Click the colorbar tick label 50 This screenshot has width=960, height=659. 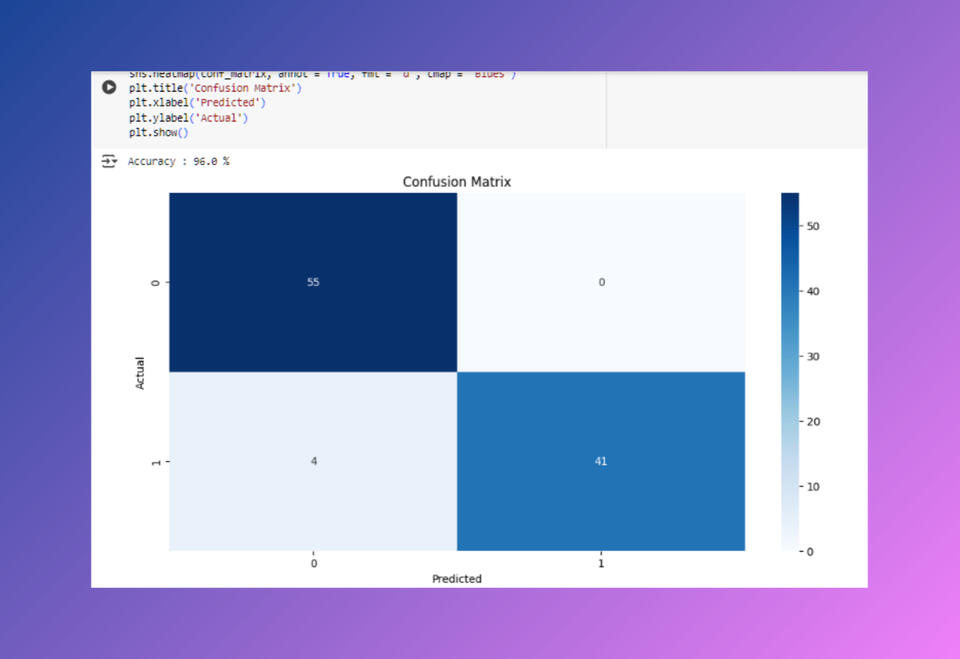pos(813,226)
